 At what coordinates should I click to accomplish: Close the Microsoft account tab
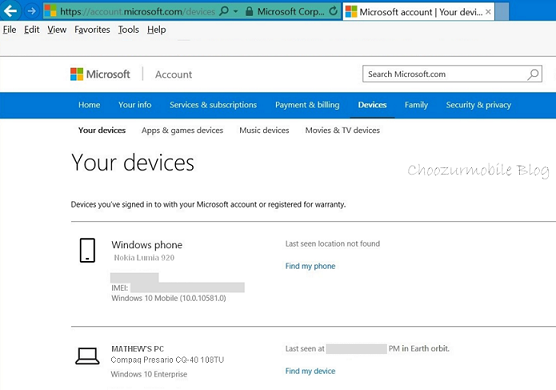488,12
